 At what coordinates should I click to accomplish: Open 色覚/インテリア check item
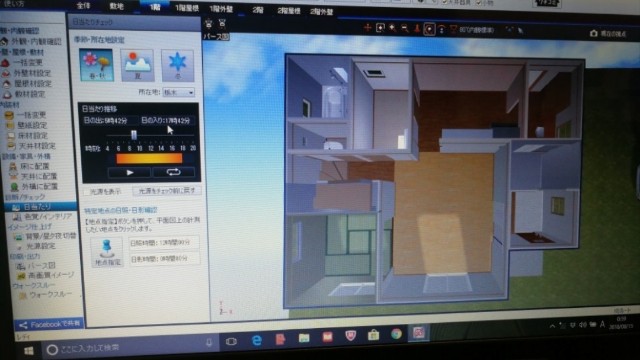click(42, 217)
